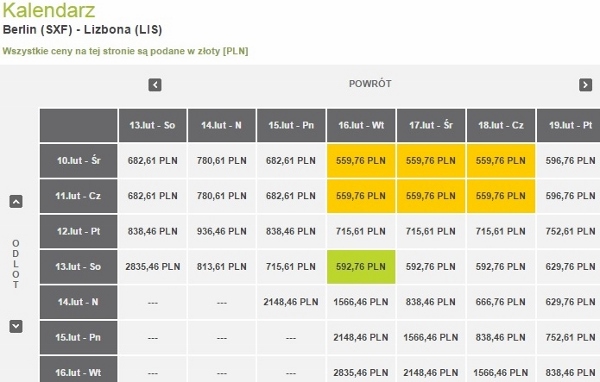Click the 19.lut - Pt return column header

[x=569, y=126]
